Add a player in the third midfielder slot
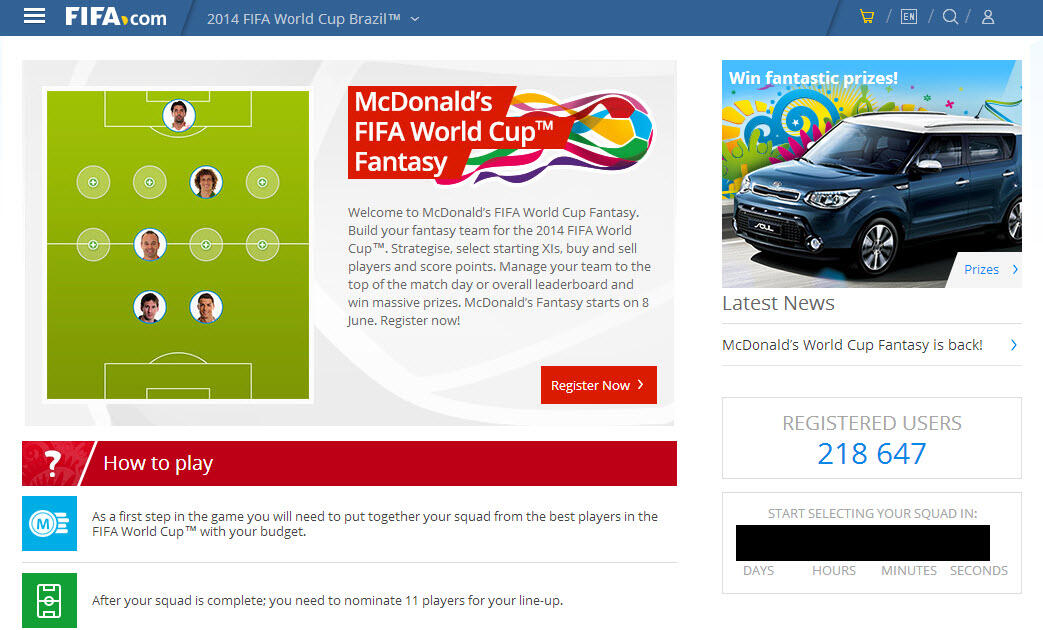This screenshot has height=630, width=1043. pyautogui.click(x=206, y=245)
